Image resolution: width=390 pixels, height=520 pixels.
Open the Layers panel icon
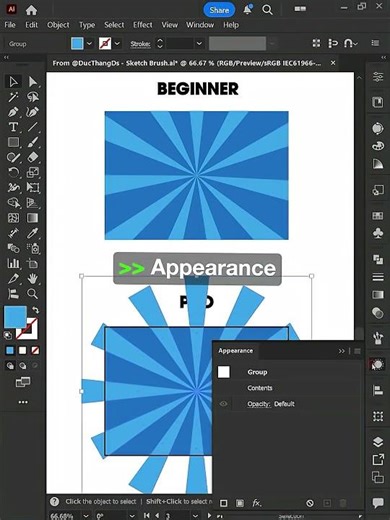[378, 442]
